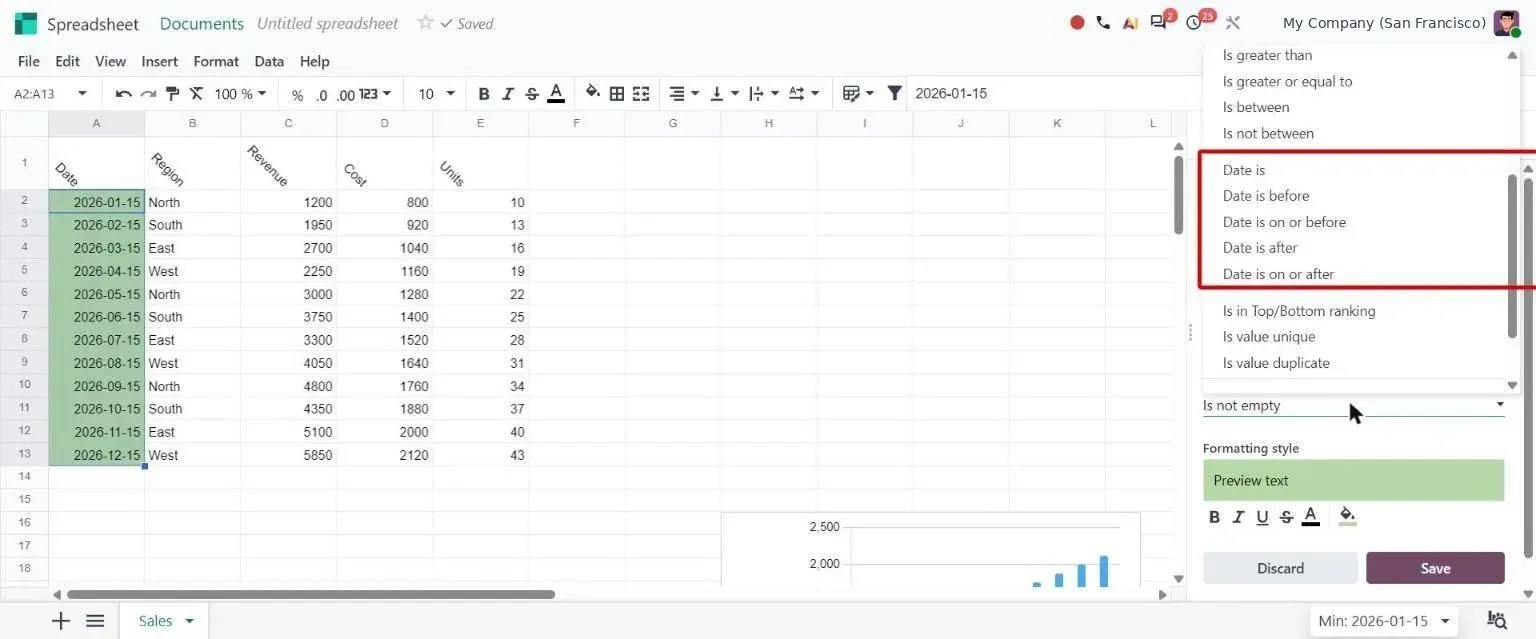Decrease decimal places with .0 icon
Image resolution: width=1536 pixels, height=639 pixels.
click(x=321, y=95)
